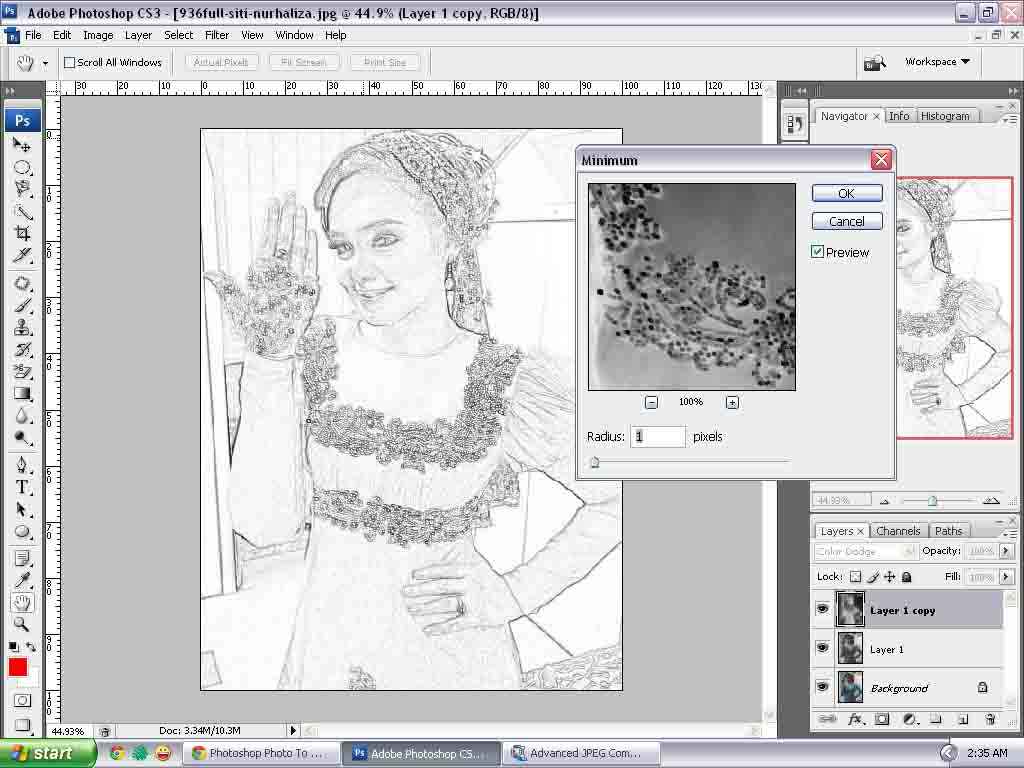The image size is (1024, 768).
Task: Hide the Layer 1 layer
Action: 822,648
